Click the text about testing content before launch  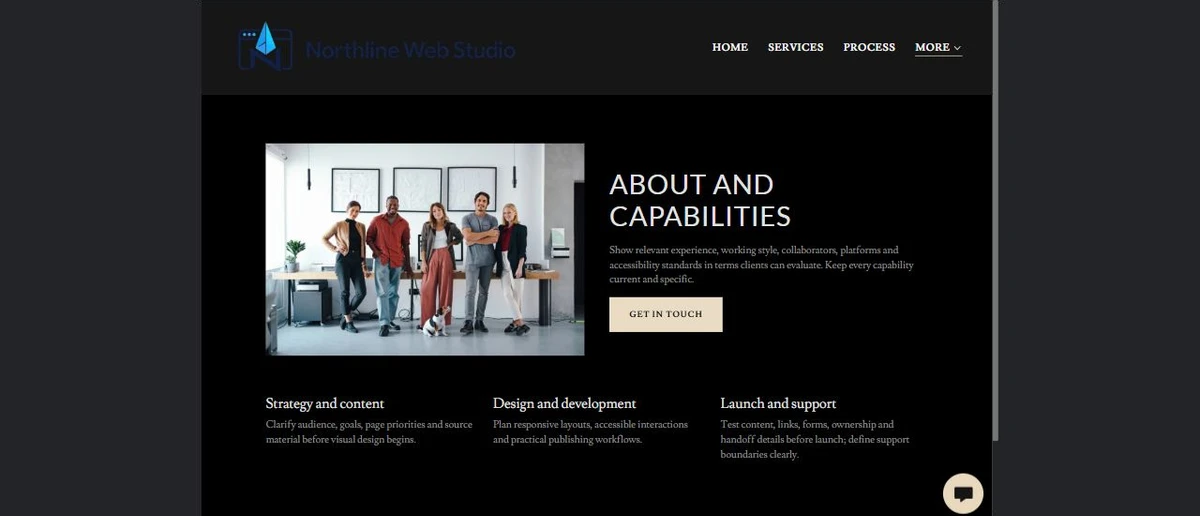click(815, 439)
